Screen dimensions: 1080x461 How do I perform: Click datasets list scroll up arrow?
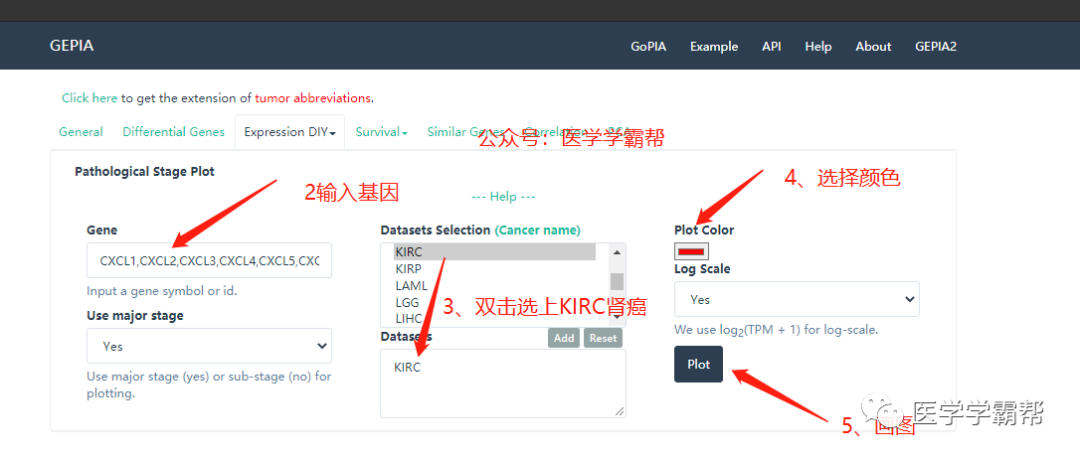click(617, 252)
